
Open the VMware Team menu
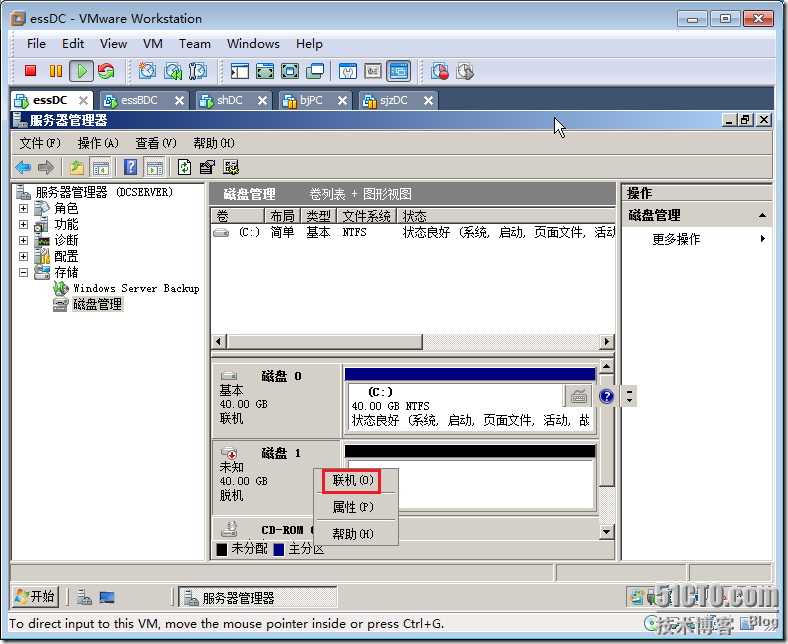[x=194, y=44]
